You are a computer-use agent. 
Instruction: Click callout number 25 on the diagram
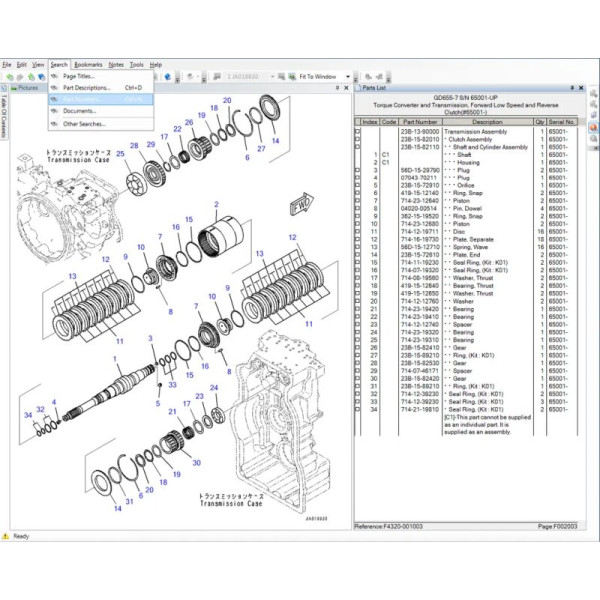120,153
